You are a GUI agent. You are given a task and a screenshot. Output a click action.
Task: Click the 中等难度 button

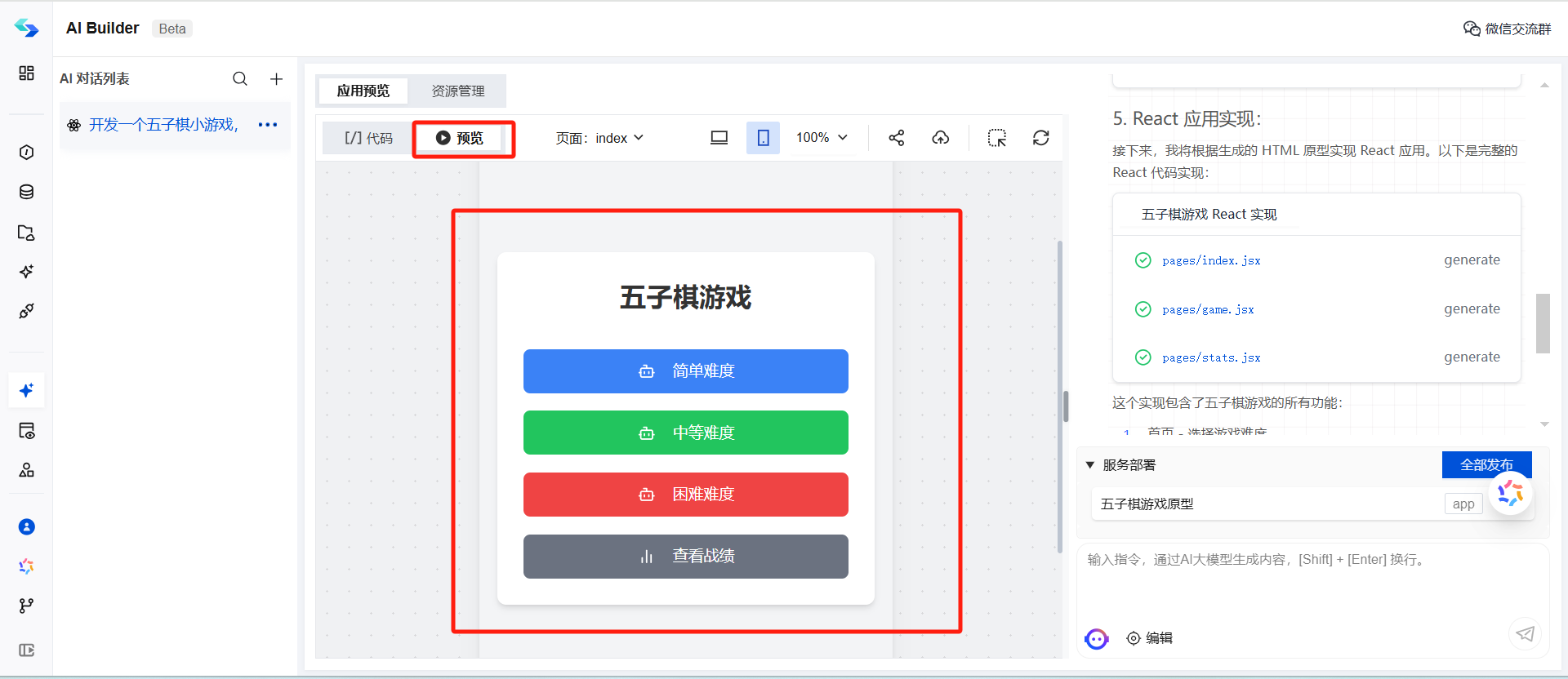click(x=686, y=433)
